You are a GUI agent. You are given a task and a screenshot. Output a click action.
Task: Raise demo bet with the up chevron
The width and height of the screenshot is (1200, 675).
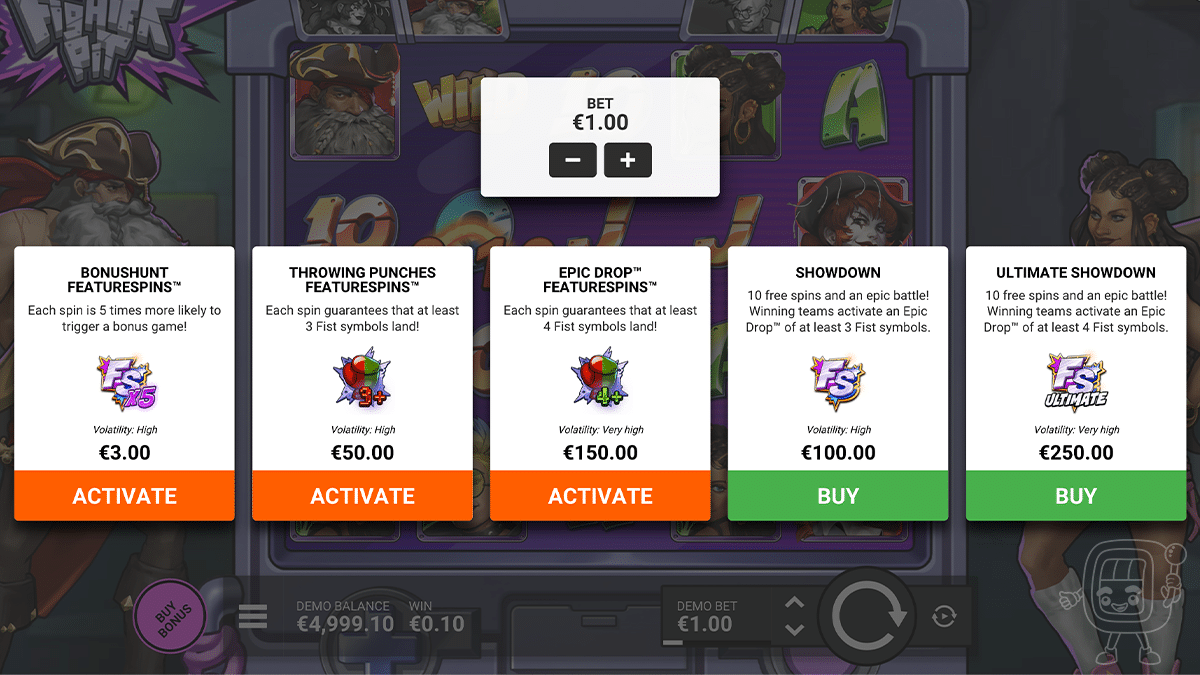tap(794, 603)
